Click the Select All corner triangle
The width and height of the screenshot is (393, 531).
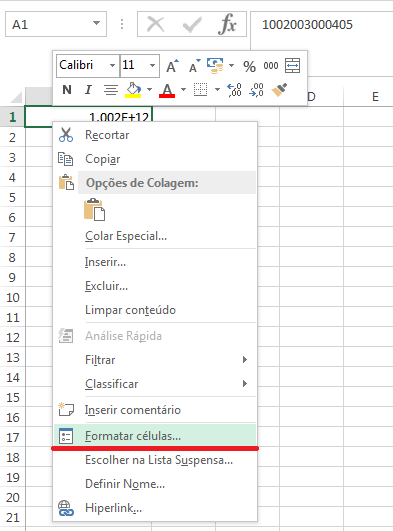point(17,97)
